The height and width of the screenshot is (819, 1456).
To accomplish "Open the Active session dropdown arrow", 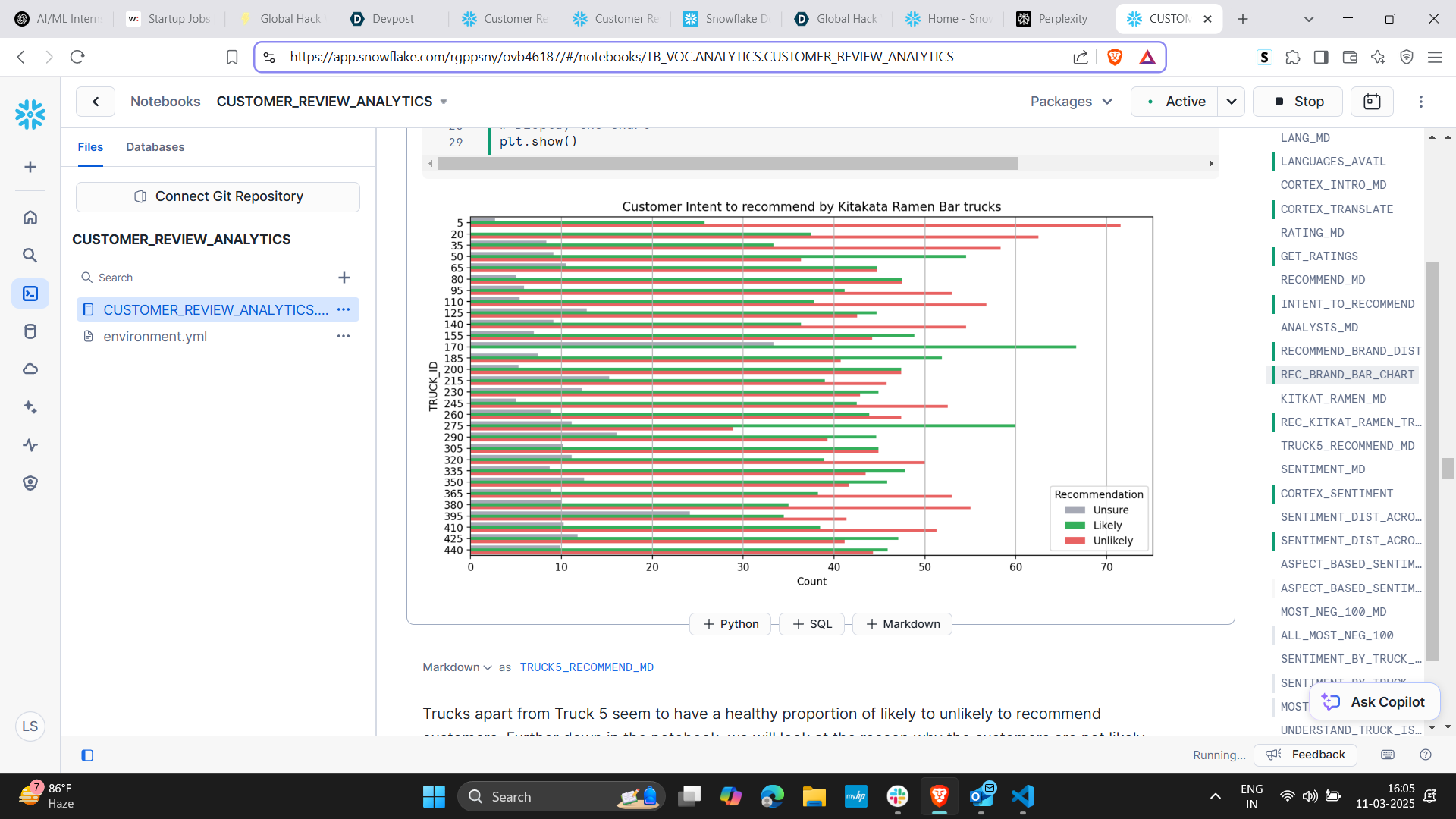I will 1231,102.
